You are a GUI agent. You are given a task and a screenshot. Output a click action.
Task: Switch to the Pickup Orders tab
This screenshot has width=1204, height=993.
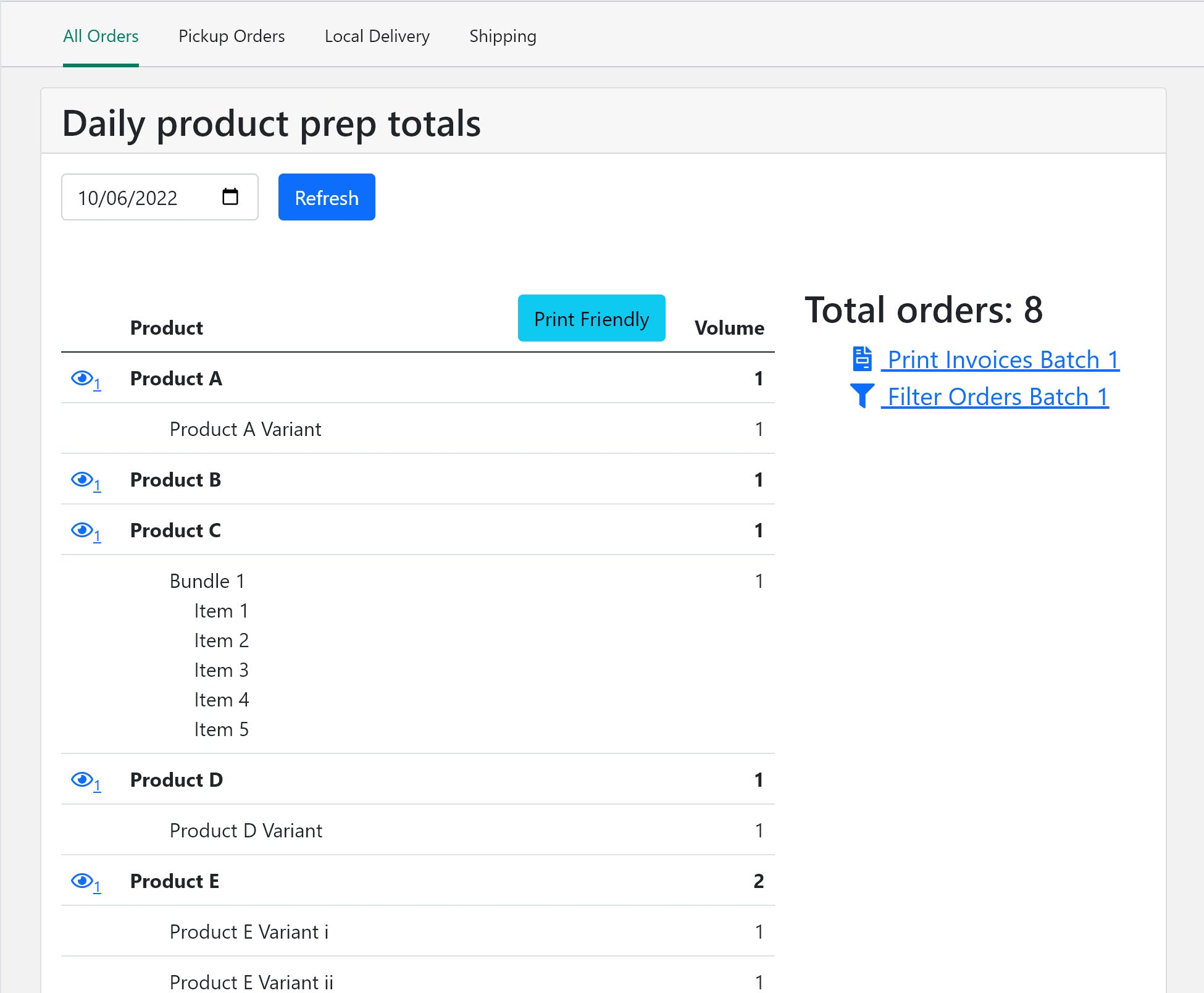(232, 36)
